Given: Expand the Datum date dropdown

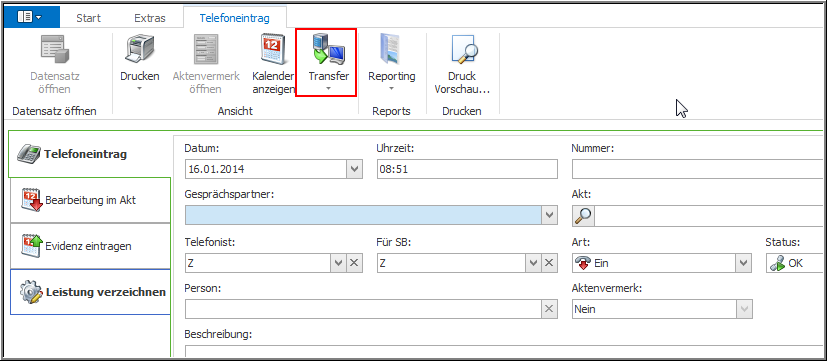Looking at the screenshot, I should click(354, 170).
